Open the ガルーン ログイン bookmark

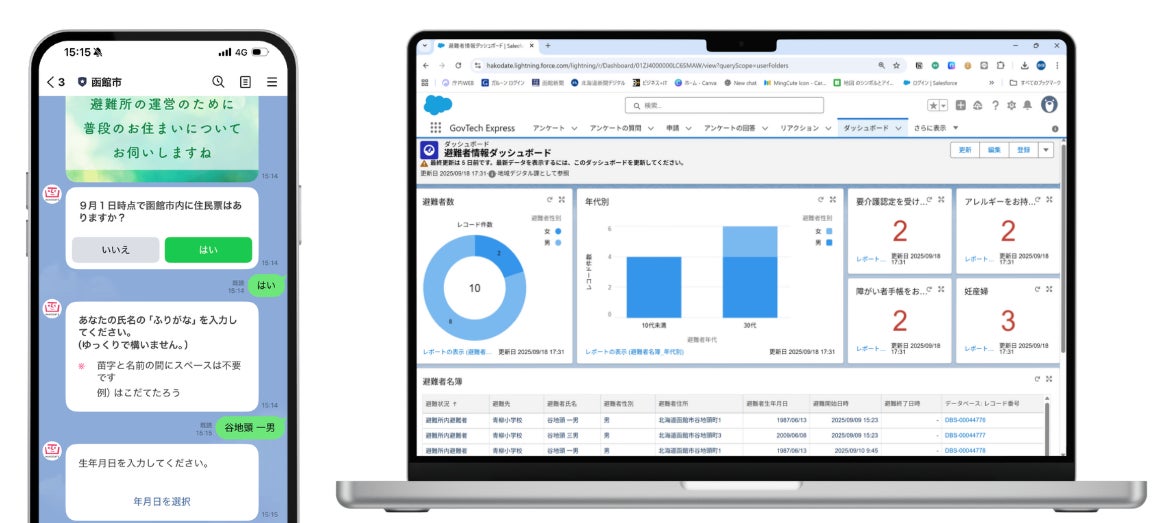pyautogui.click(x=502, y=83)
